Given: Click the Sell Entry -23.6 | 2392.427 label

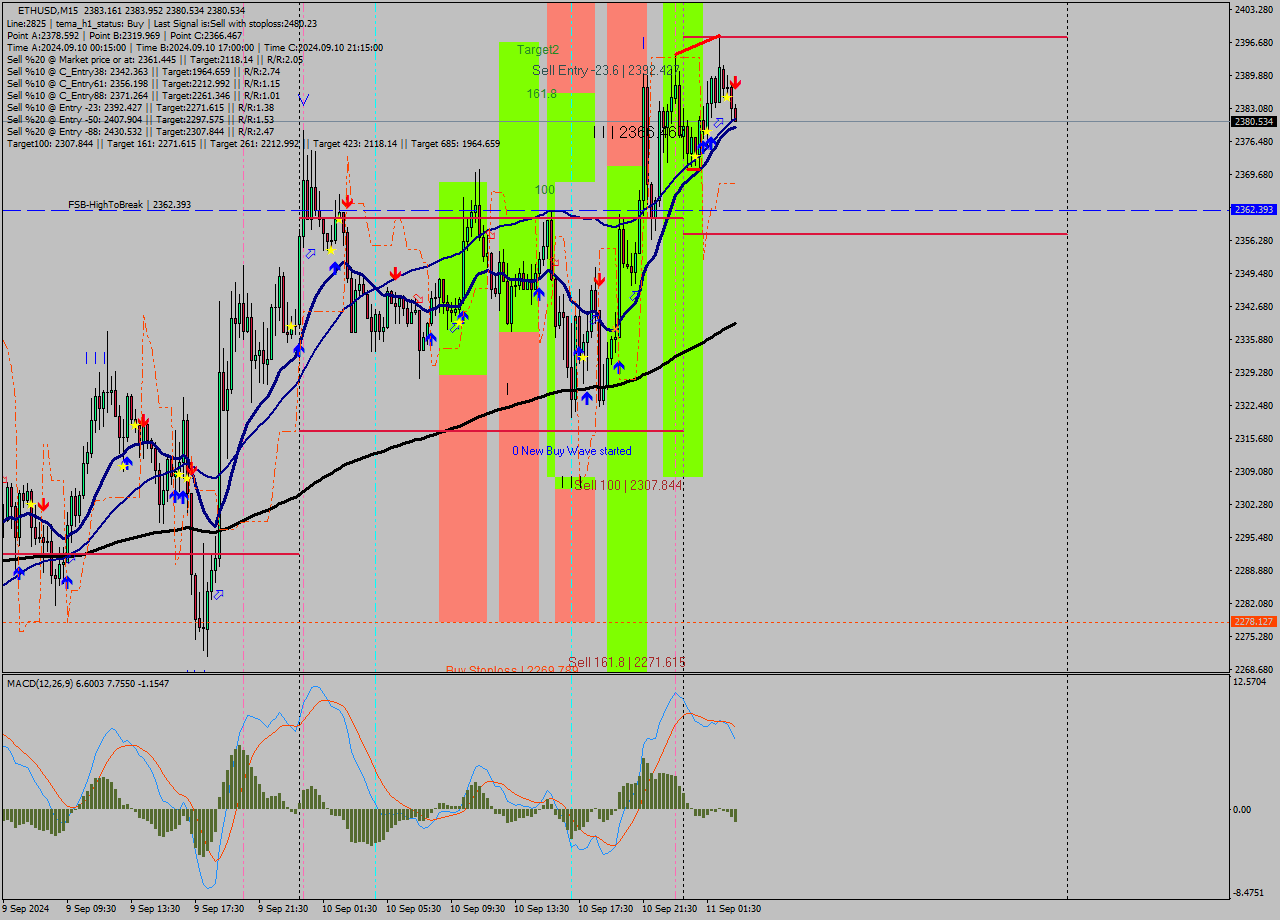Looking at the screenshot, I should (x=606, y=70).
